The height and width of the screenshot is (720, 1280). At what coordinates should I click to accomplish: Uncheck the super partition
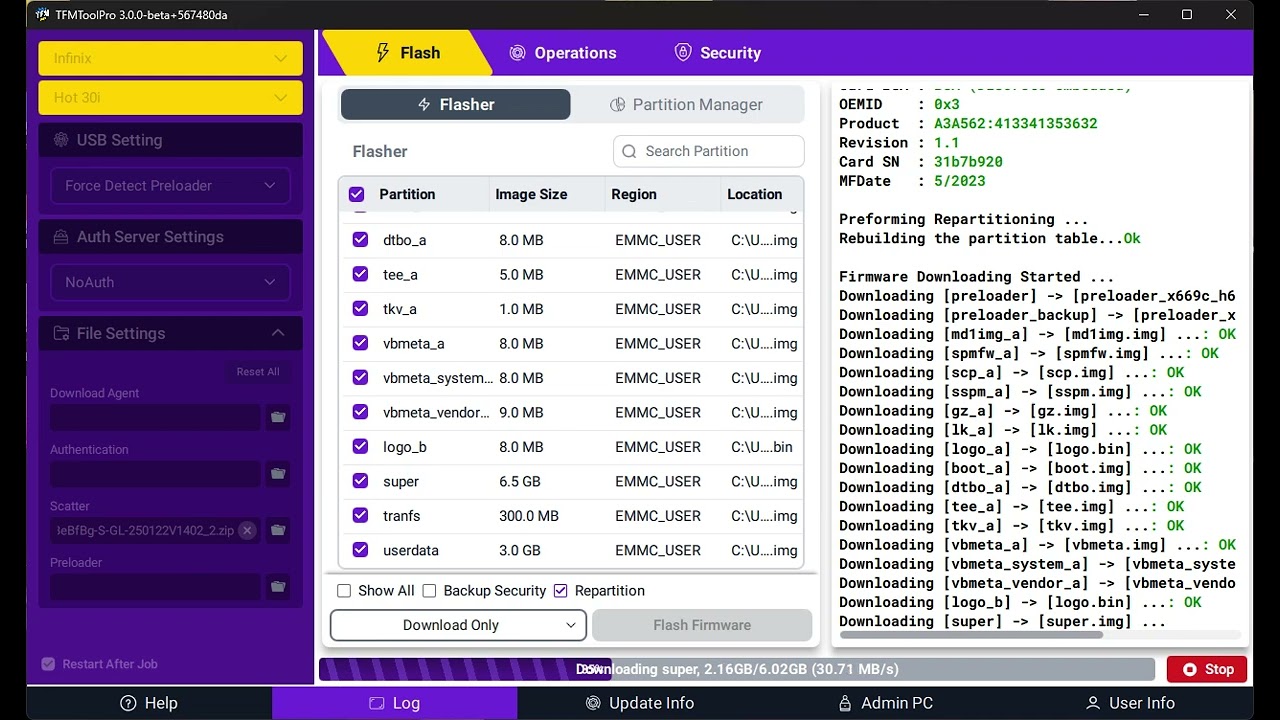360,481
